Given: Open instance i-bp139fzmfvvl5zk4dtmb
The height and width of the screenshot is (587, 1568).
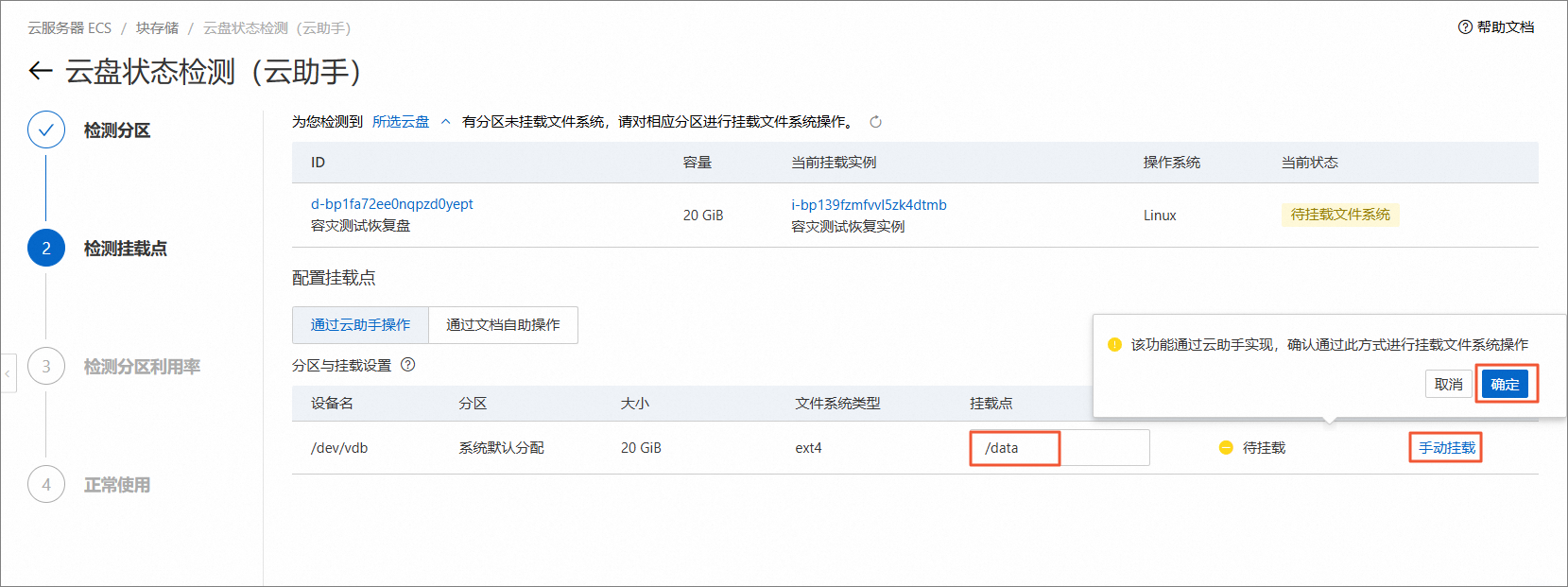Looking at the screenshot, I should [x=869, y=205].
